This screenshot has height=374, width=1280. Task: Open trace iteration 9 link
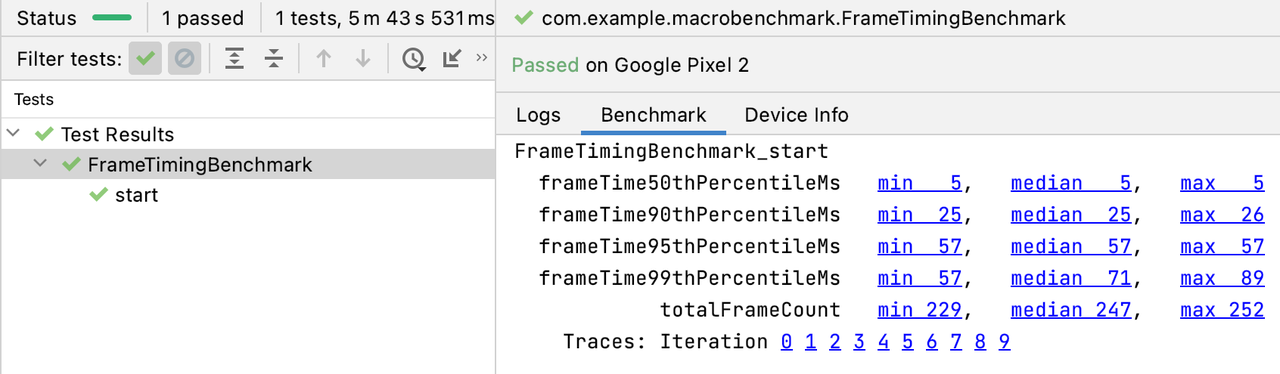pyautogui.click(x=1004, y=342)
